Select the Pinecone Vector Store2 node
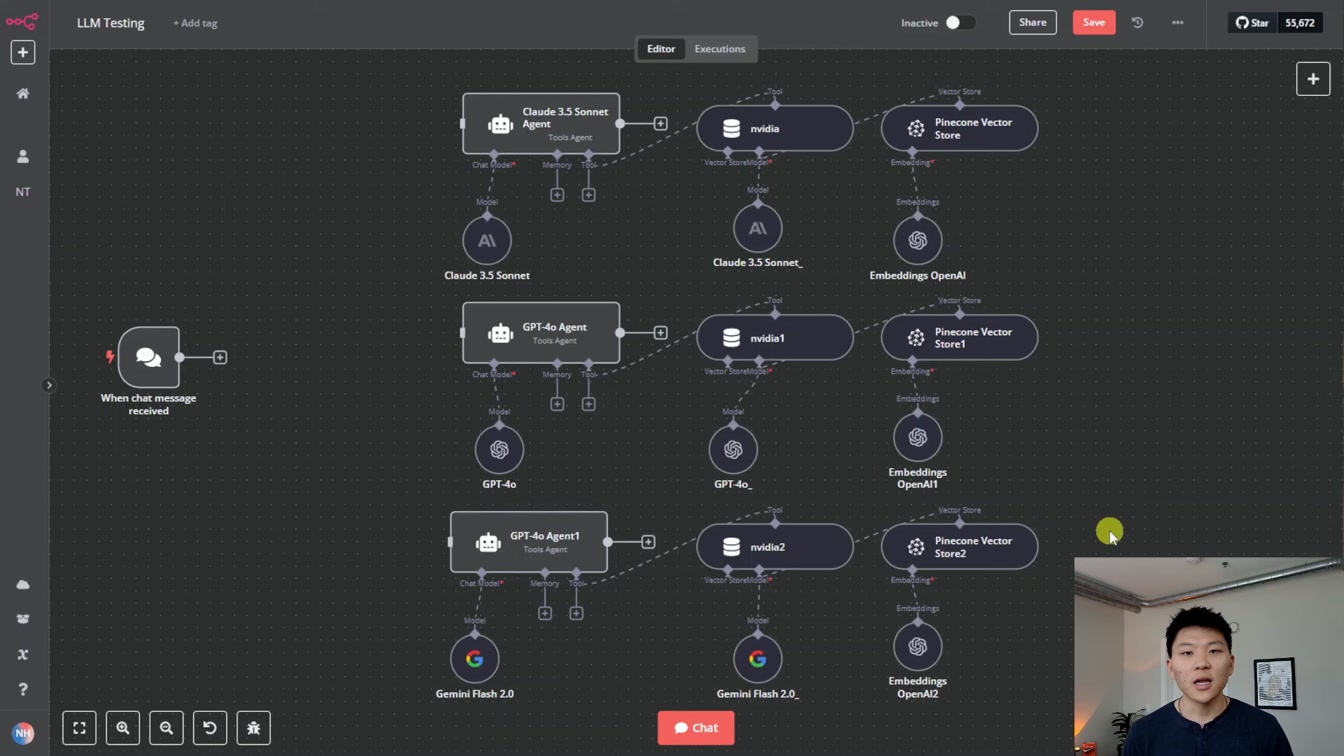Screen dimensions: 1344x756 pos(959,547)
